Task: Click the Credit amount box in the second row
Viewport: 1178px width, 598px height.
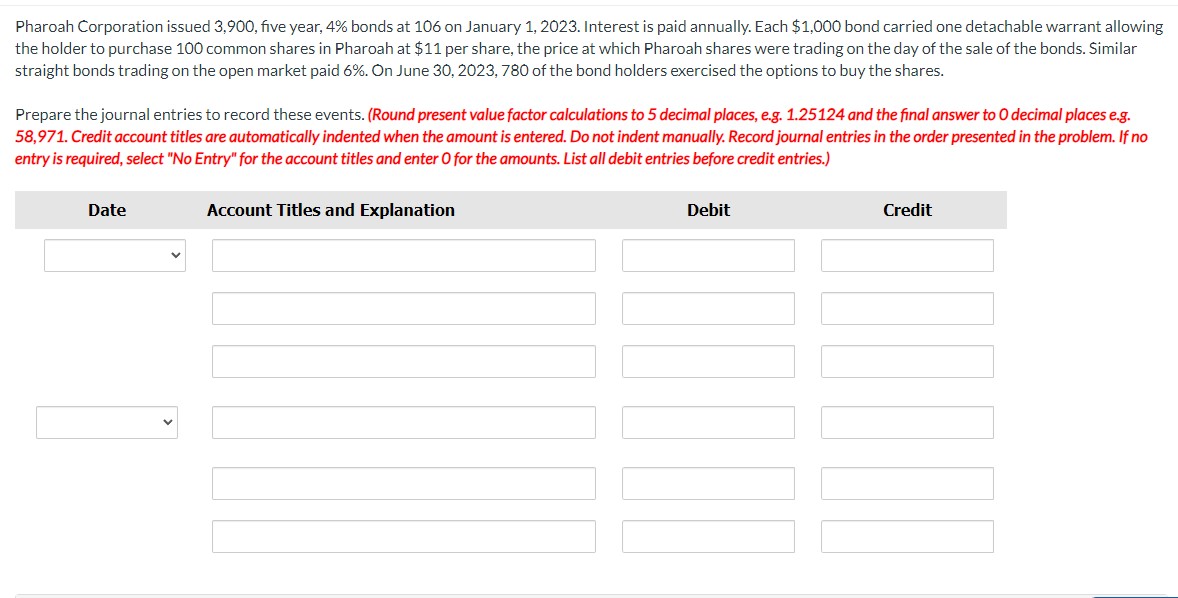Action: point(906,308)
